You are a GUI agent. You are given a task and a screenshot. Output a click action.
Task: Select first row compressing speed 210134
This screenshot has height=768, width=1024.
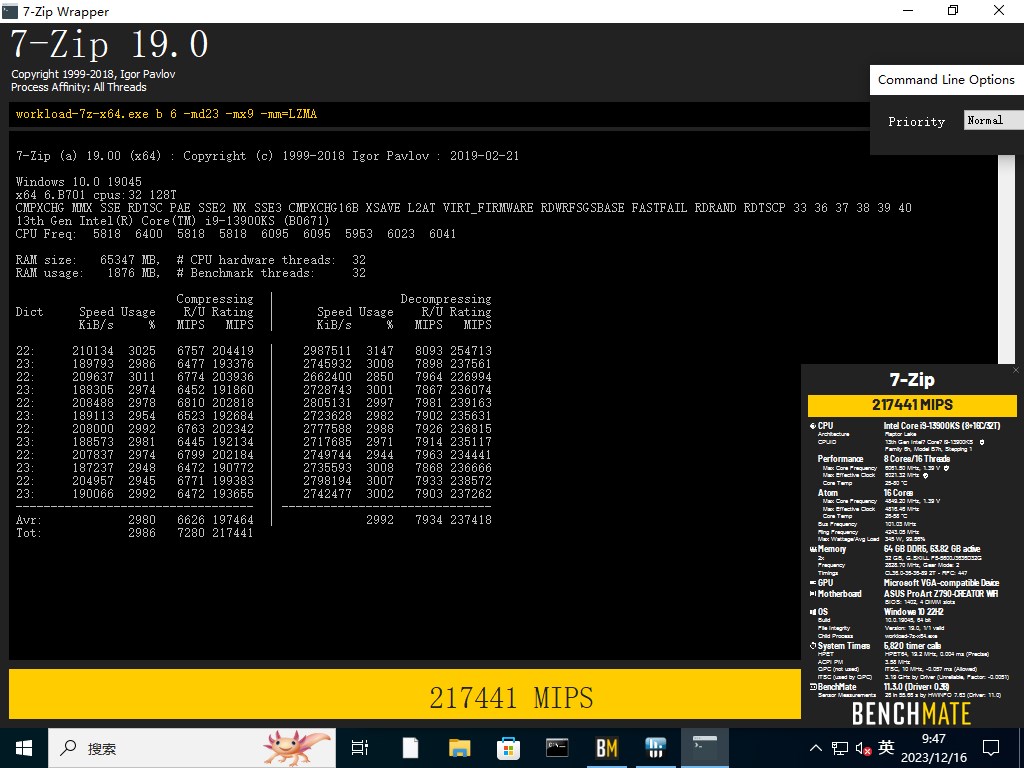click(93, 351)
